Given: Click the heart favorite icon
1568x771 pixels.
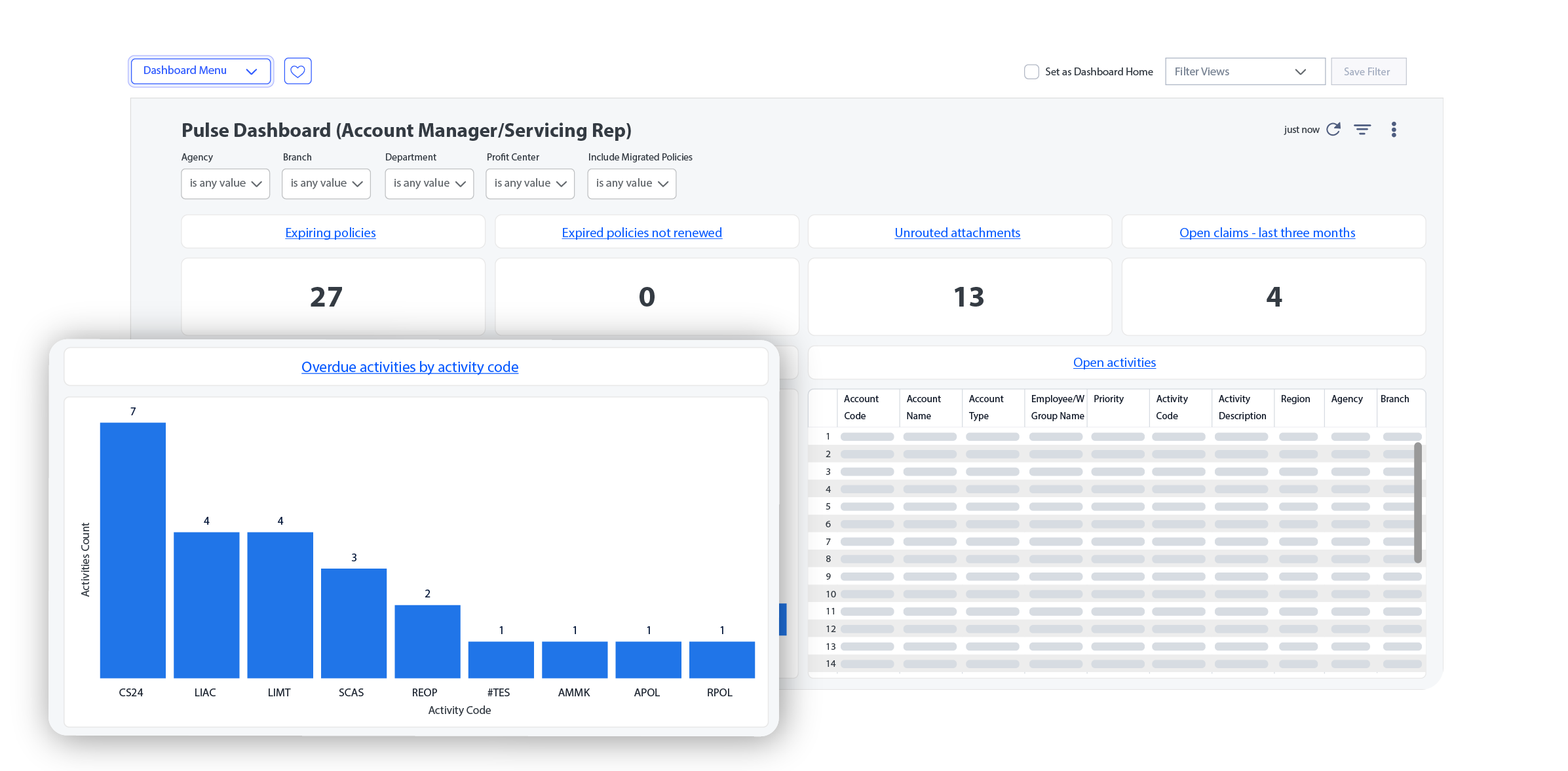Looking at the screenshot, I should [297, 71].
